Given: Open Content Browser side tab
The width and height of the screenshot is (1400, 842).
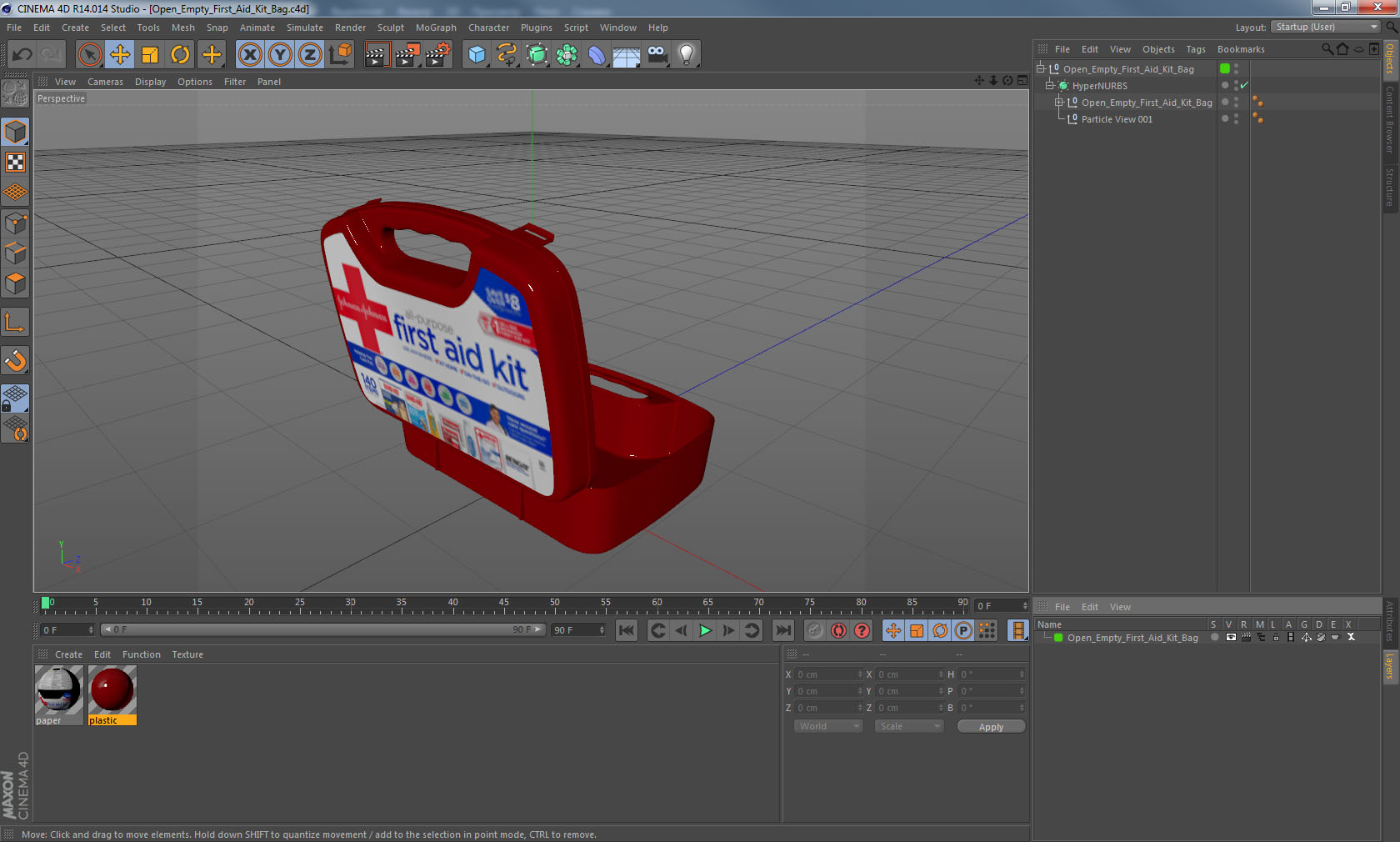Looking at the screenshot, I should coord(1390,118).
